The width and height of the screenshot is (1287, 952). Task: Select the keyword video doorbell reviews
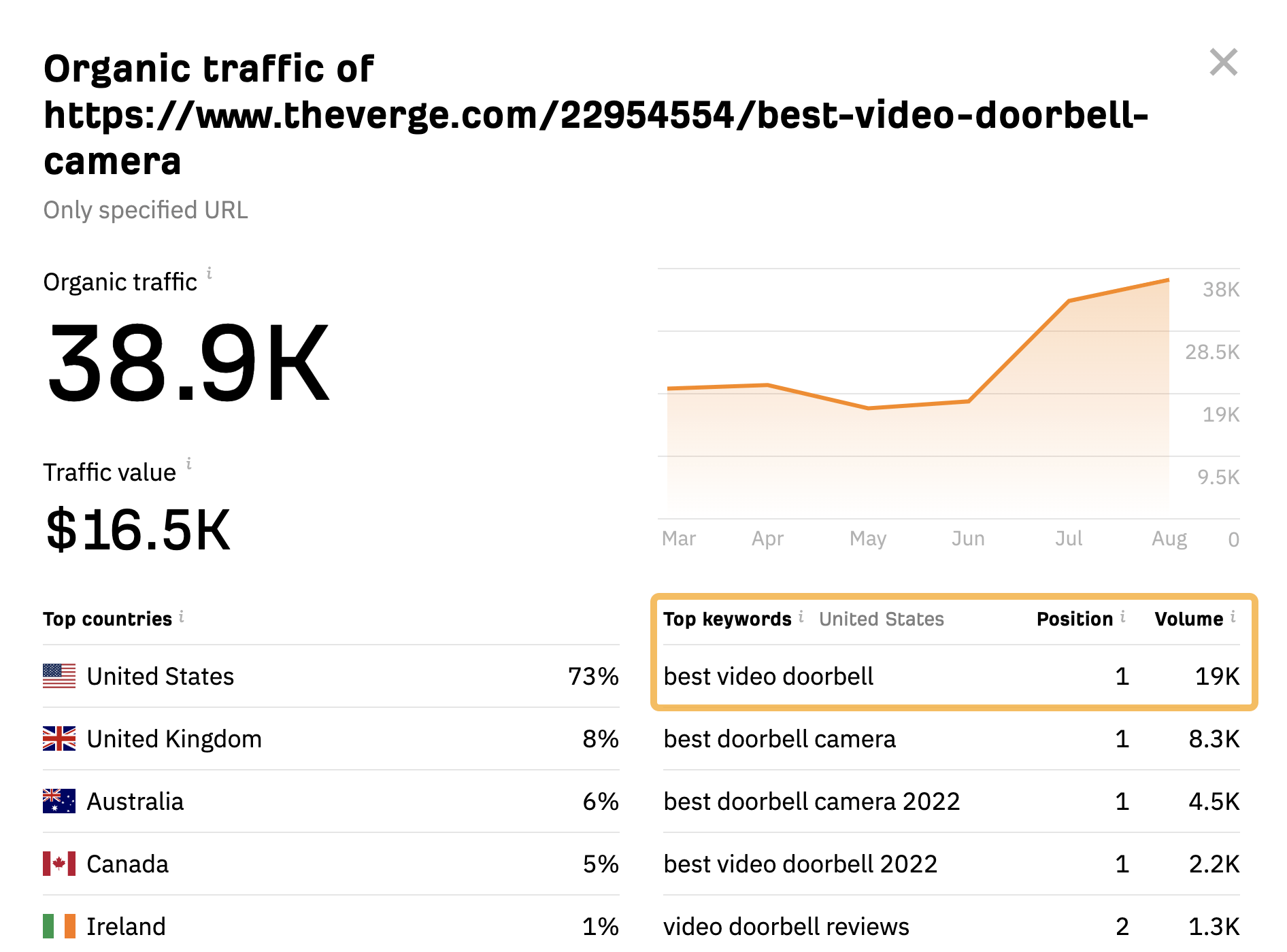[786, 925]
